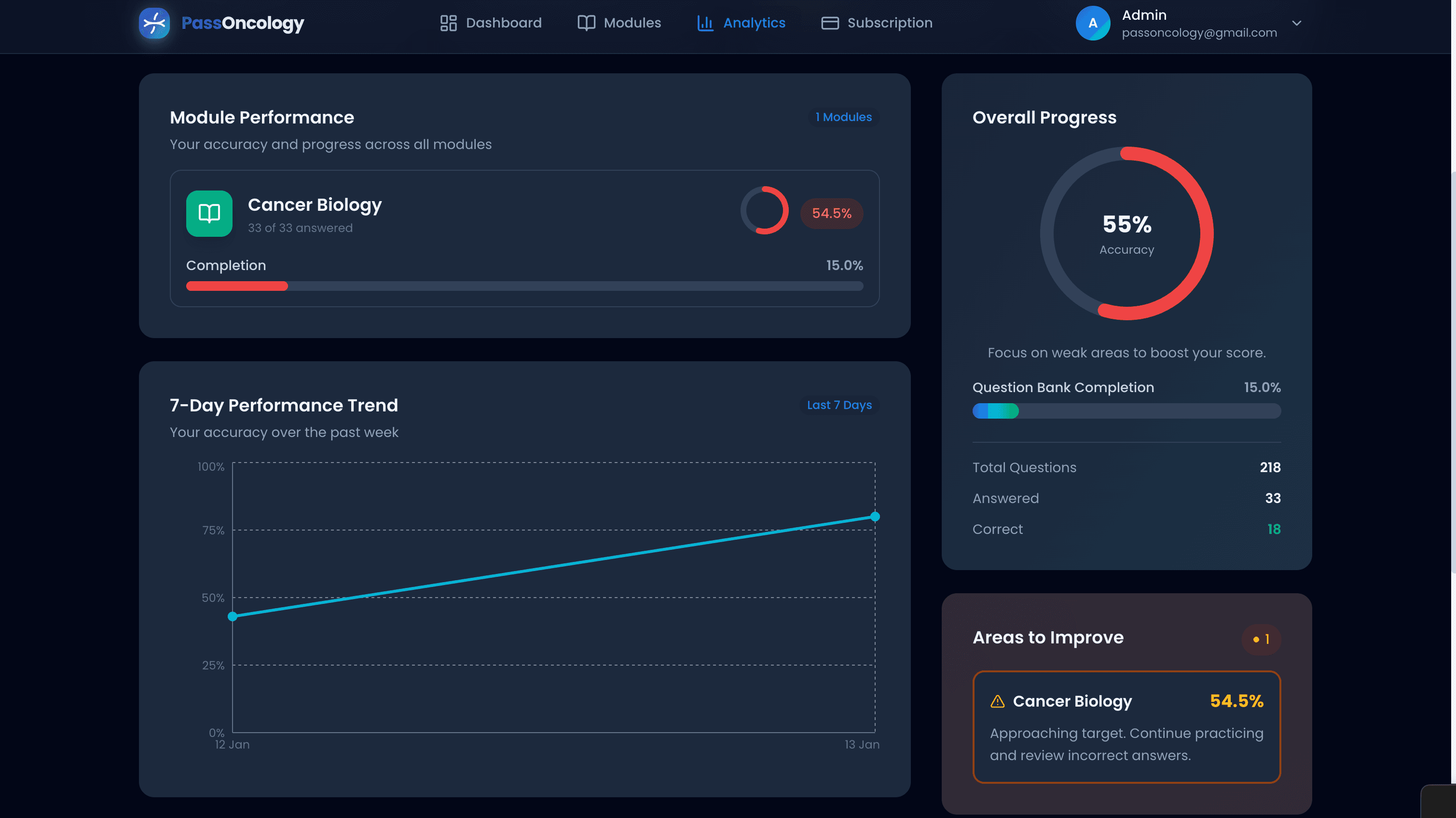Viewport: 1456px width, 818px height.
Task: Click the 54.5% accuracy badge
Action: coord(831,213)
